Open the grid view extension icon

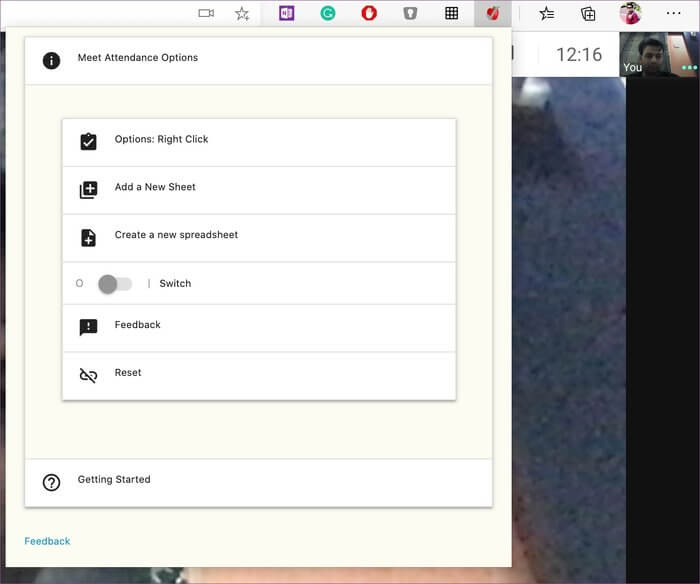[452, 14]
